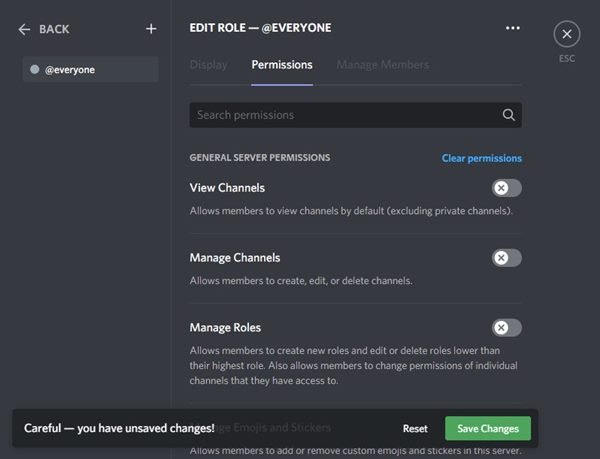
Task: Toggle the Manage Channels permission
Action: coord(507,258)
